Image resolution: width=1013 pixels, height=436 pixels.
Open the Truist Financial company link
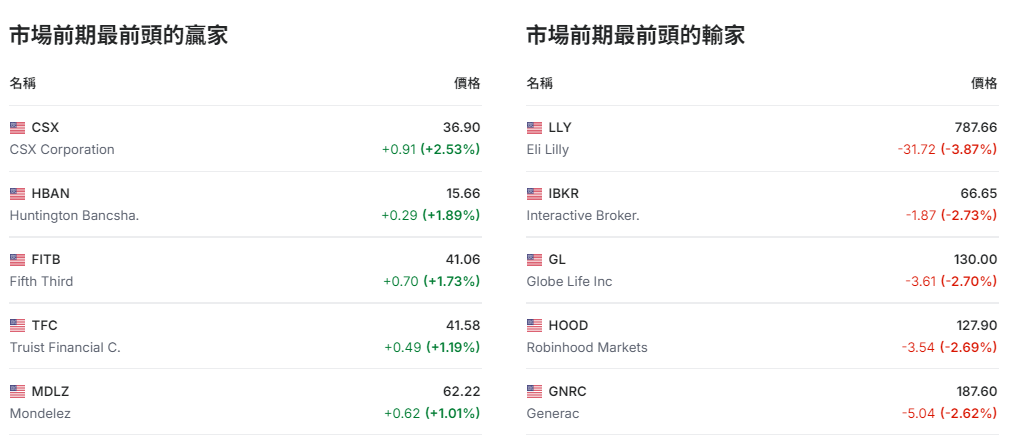point(65,347)
